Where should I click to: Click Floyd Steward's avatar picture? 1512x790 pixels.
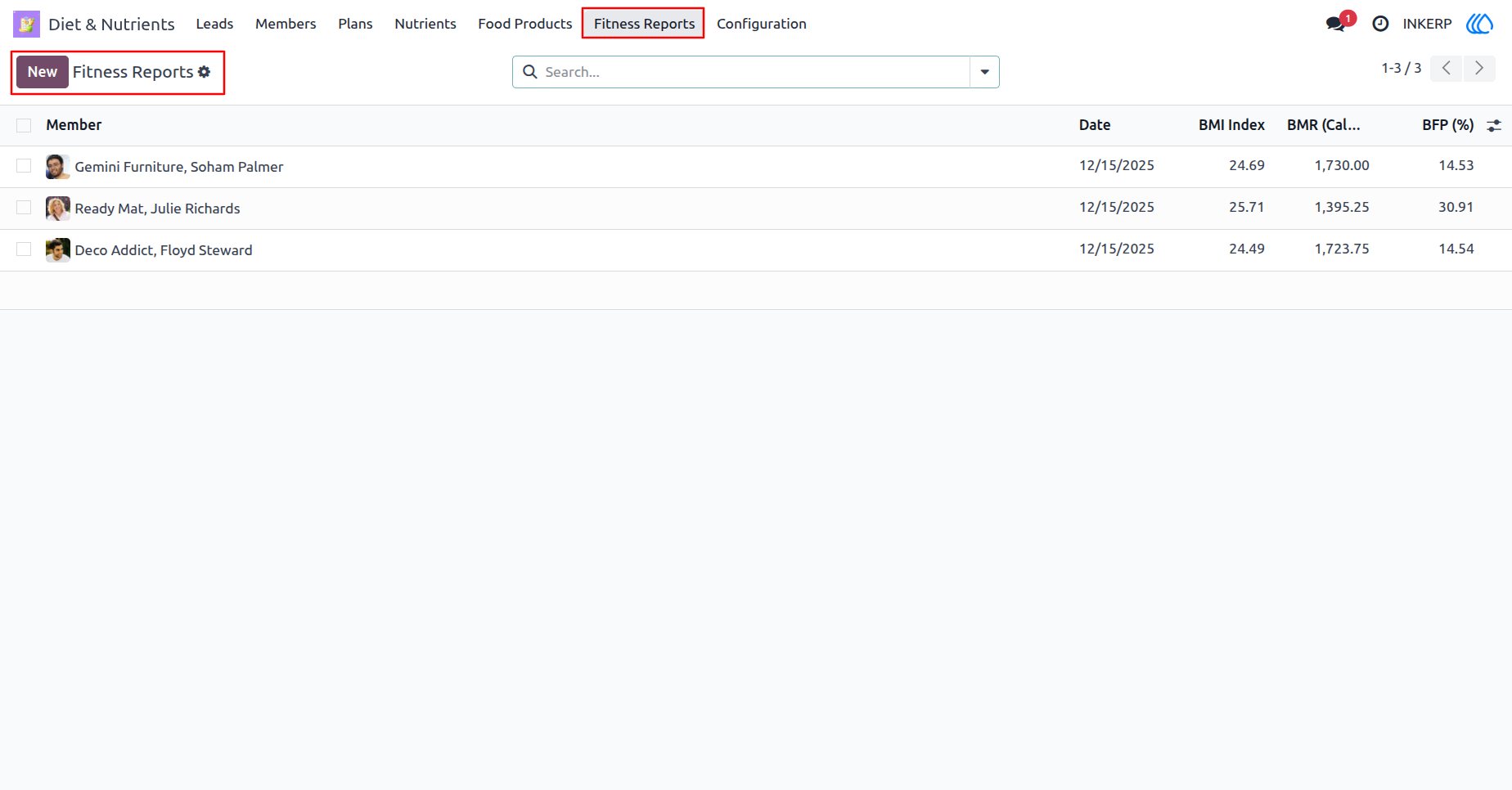(57, 250)
